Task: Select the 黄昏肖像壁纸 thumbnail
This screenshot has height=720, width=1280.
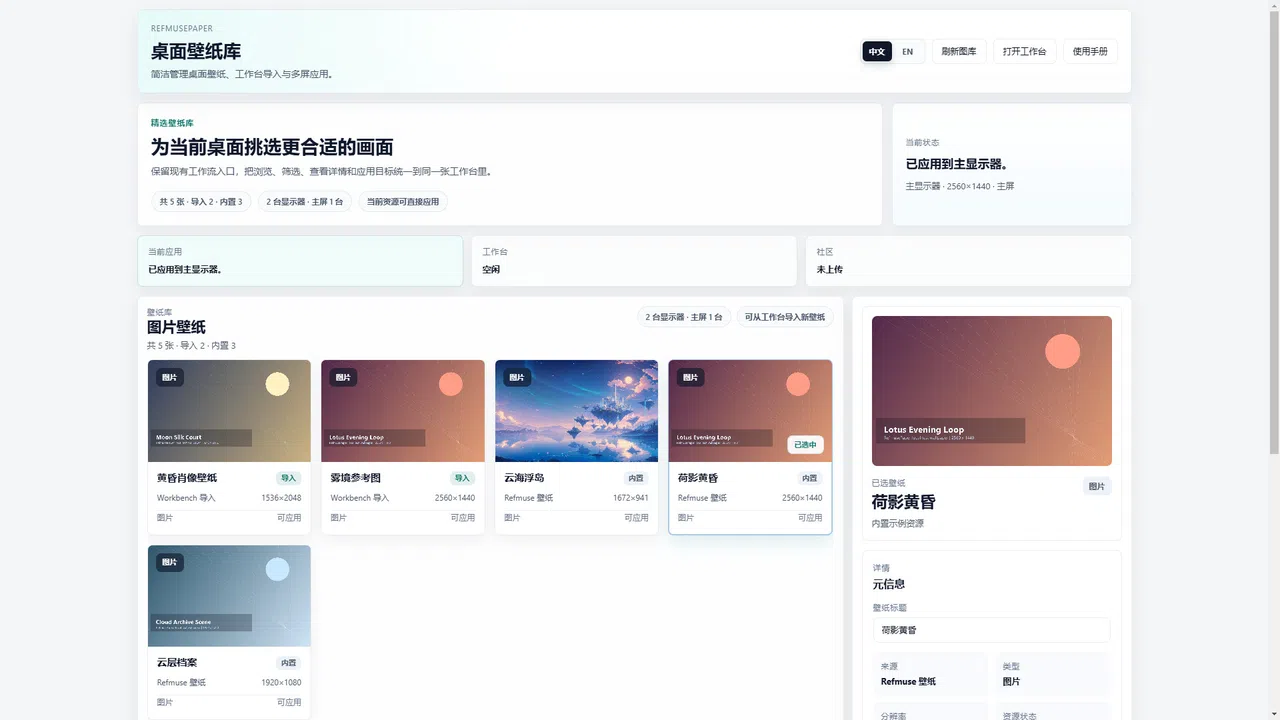Action: (229, 411)
